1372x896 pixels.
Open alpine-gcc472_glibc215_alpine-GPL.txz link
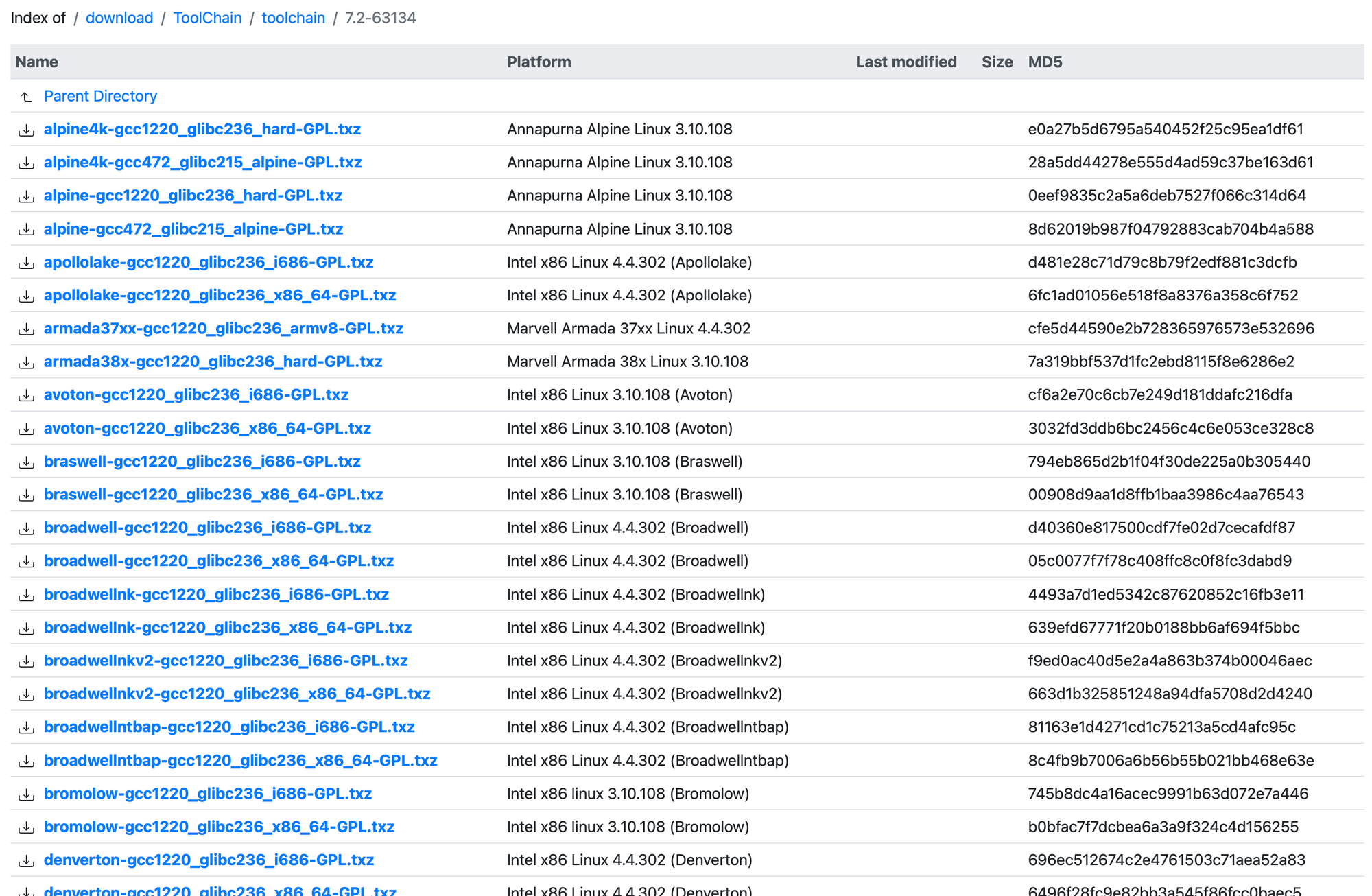pos(193,228)
